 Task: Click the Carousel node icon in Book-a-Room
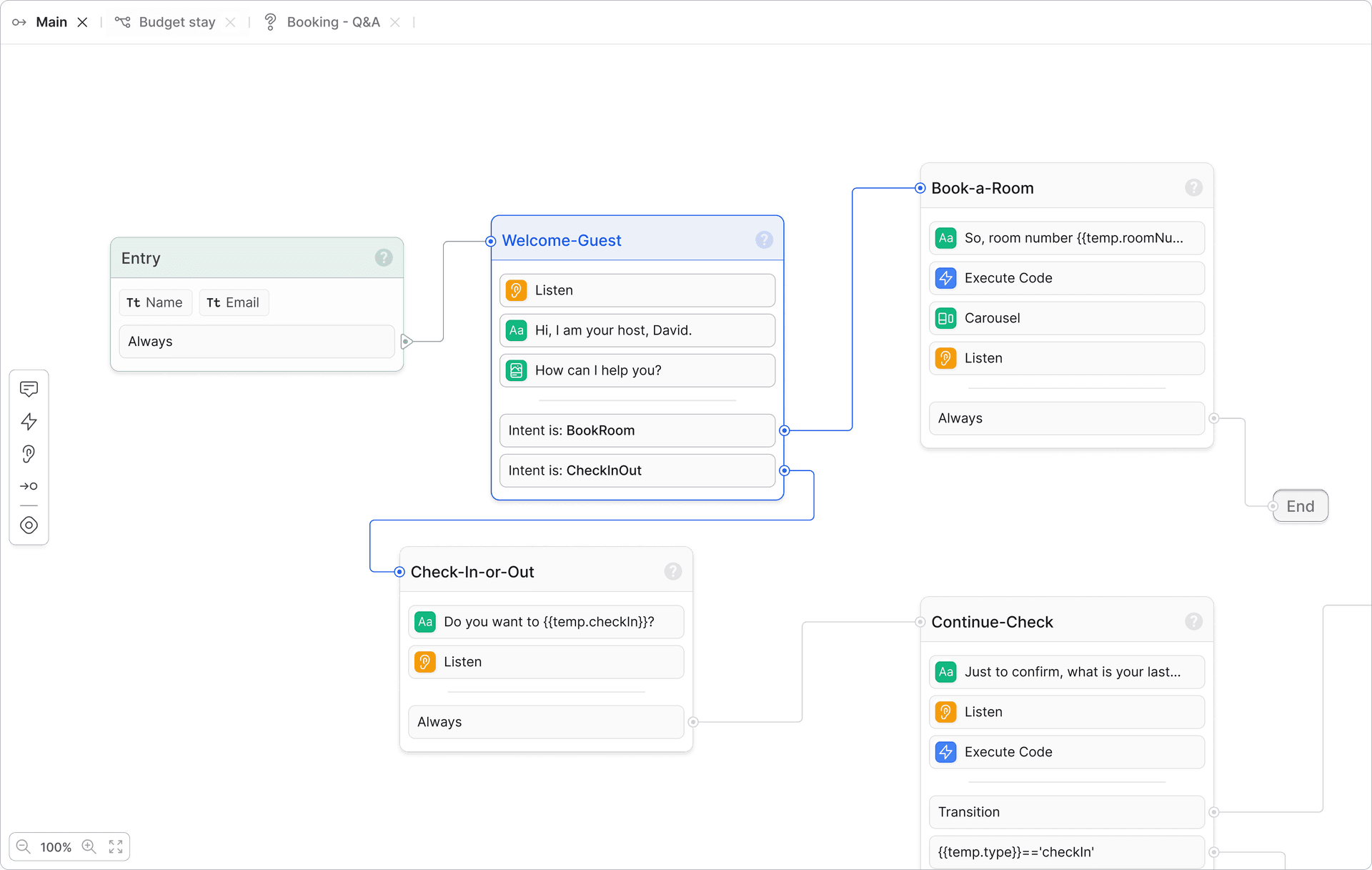coord(945,317)
